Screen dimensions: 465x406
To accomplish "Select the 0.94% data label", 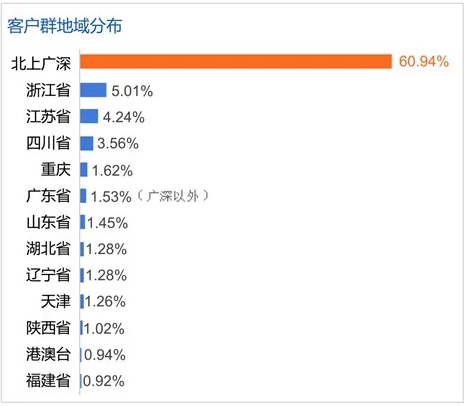I will coord(105,355).
